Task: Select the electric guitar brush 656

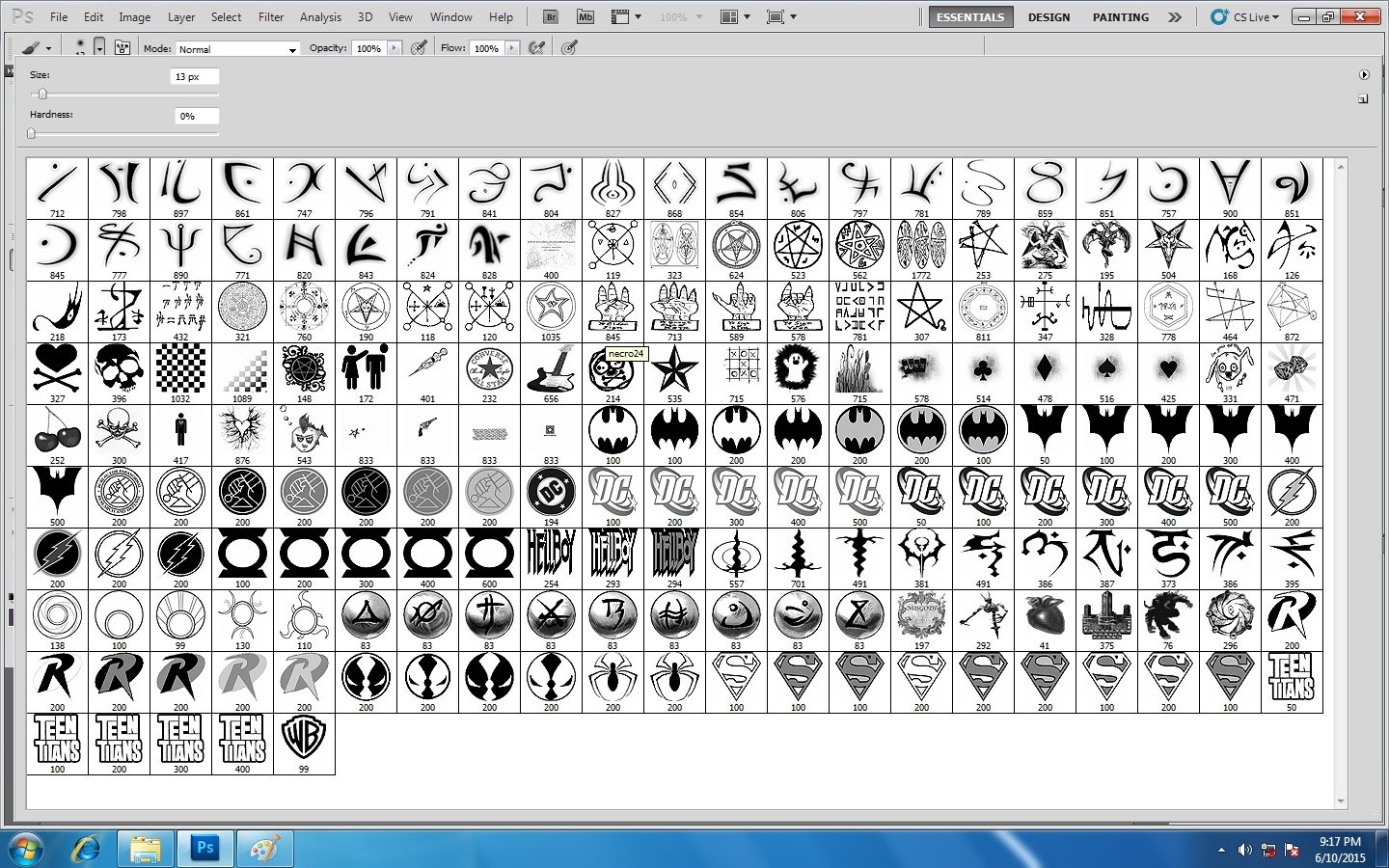Action: coord(551,373)
